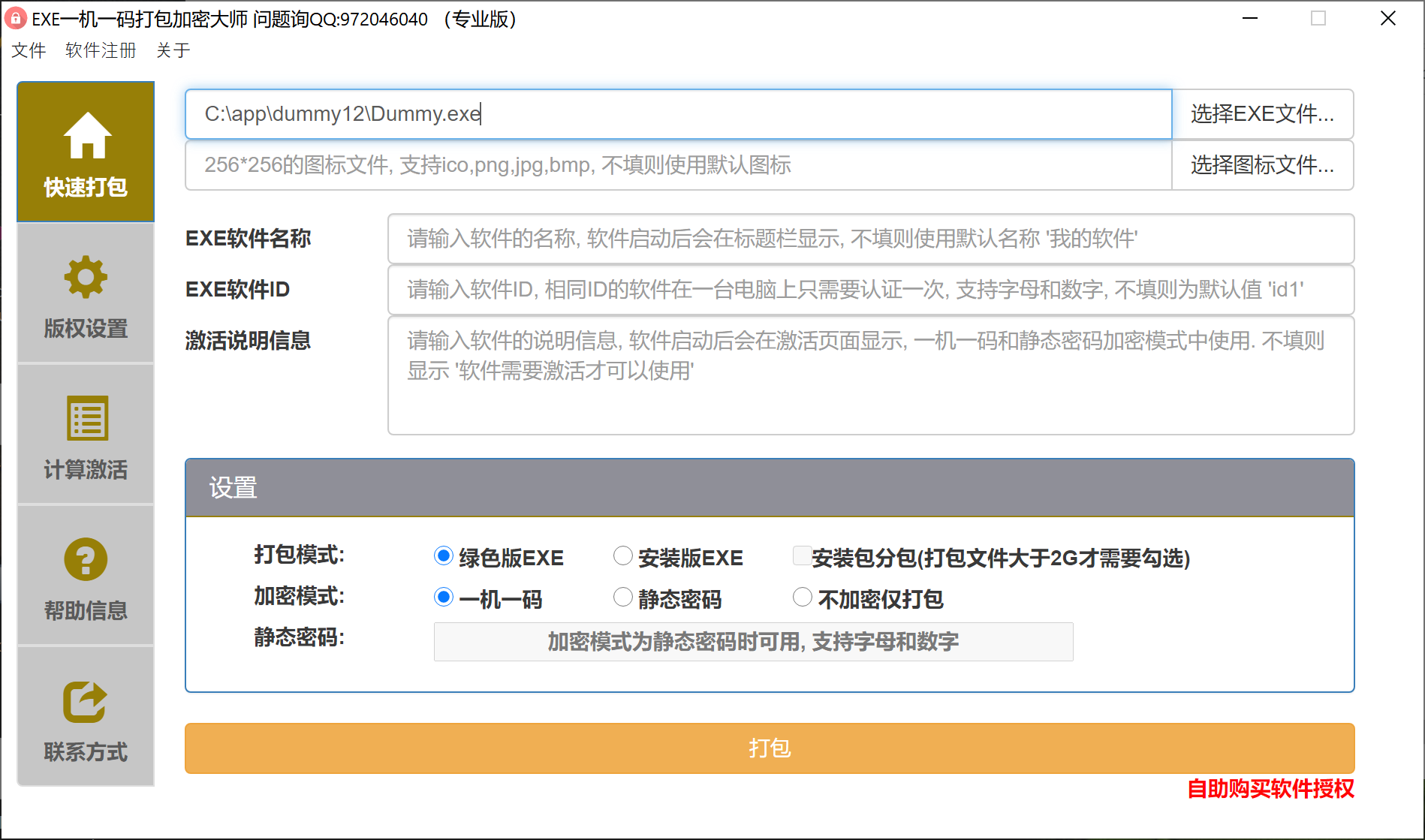
Task: Click the 静态密码 password field
Action: coord(753,642)
